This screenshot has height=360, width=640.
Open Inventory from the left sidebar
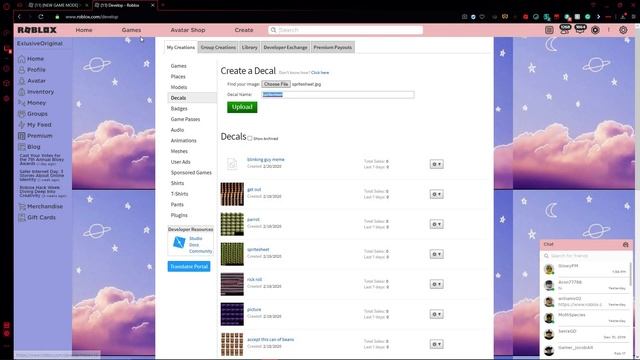pos(36,92)
